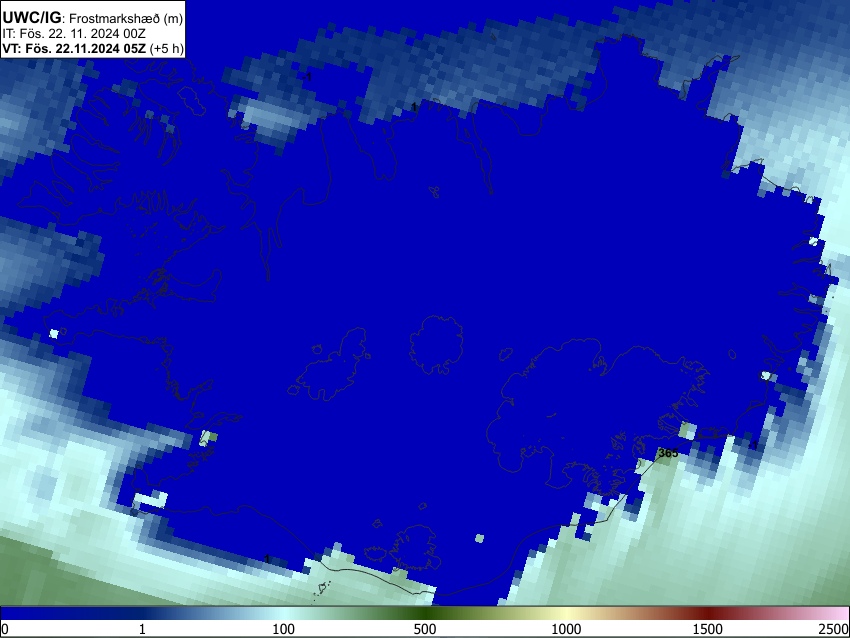850x638 pixels.
Task: Click the "2500" label on the color scale
Action: click(834, 629)
